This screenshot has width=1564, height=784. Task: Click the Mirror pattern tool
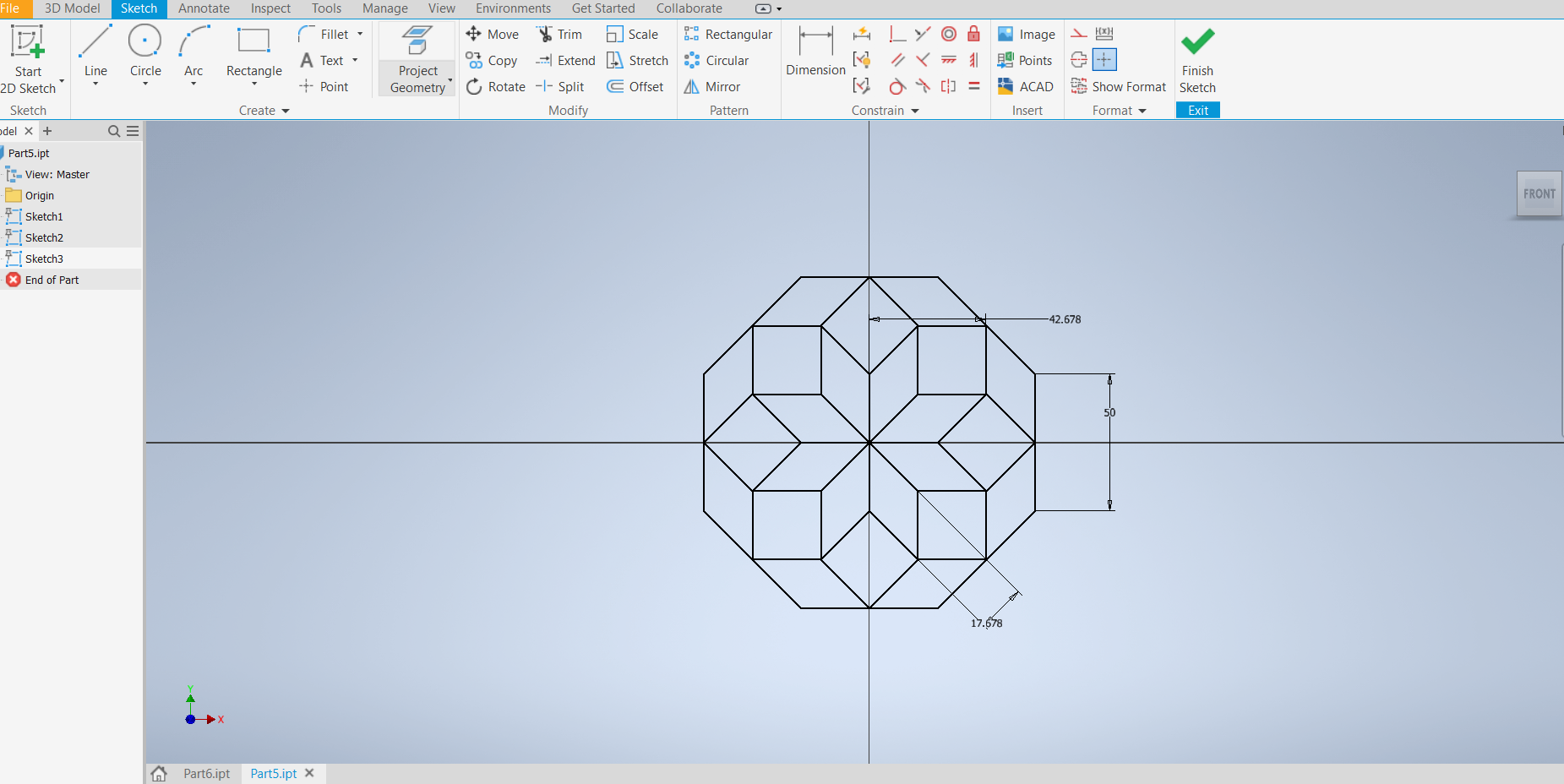click(712, 87)
